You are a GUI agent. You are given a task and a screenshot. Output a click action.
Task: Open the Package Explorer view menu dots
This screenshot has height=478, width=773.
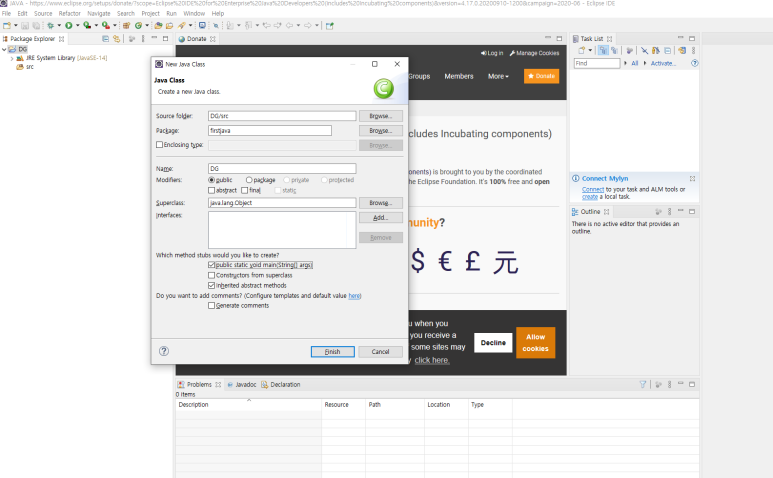[x=143, y=38]
